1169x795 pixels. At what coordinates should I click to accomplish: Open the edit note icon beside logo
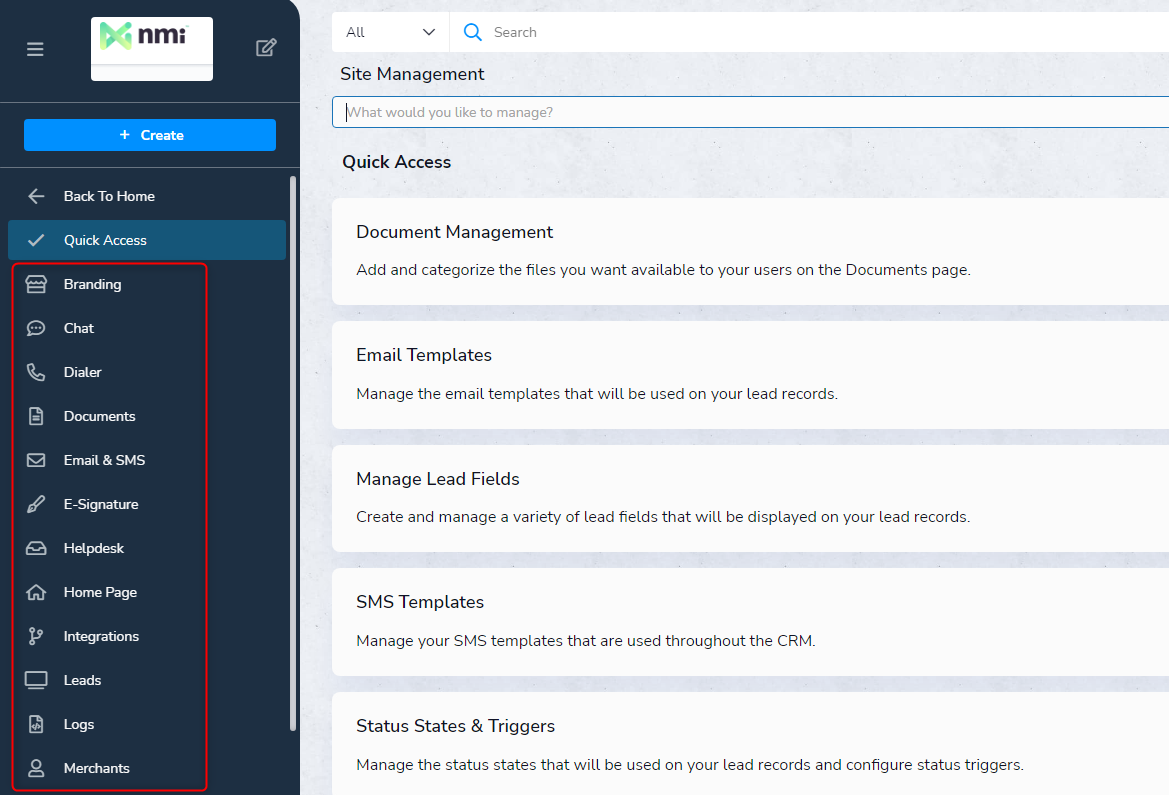tap(266, 48)
